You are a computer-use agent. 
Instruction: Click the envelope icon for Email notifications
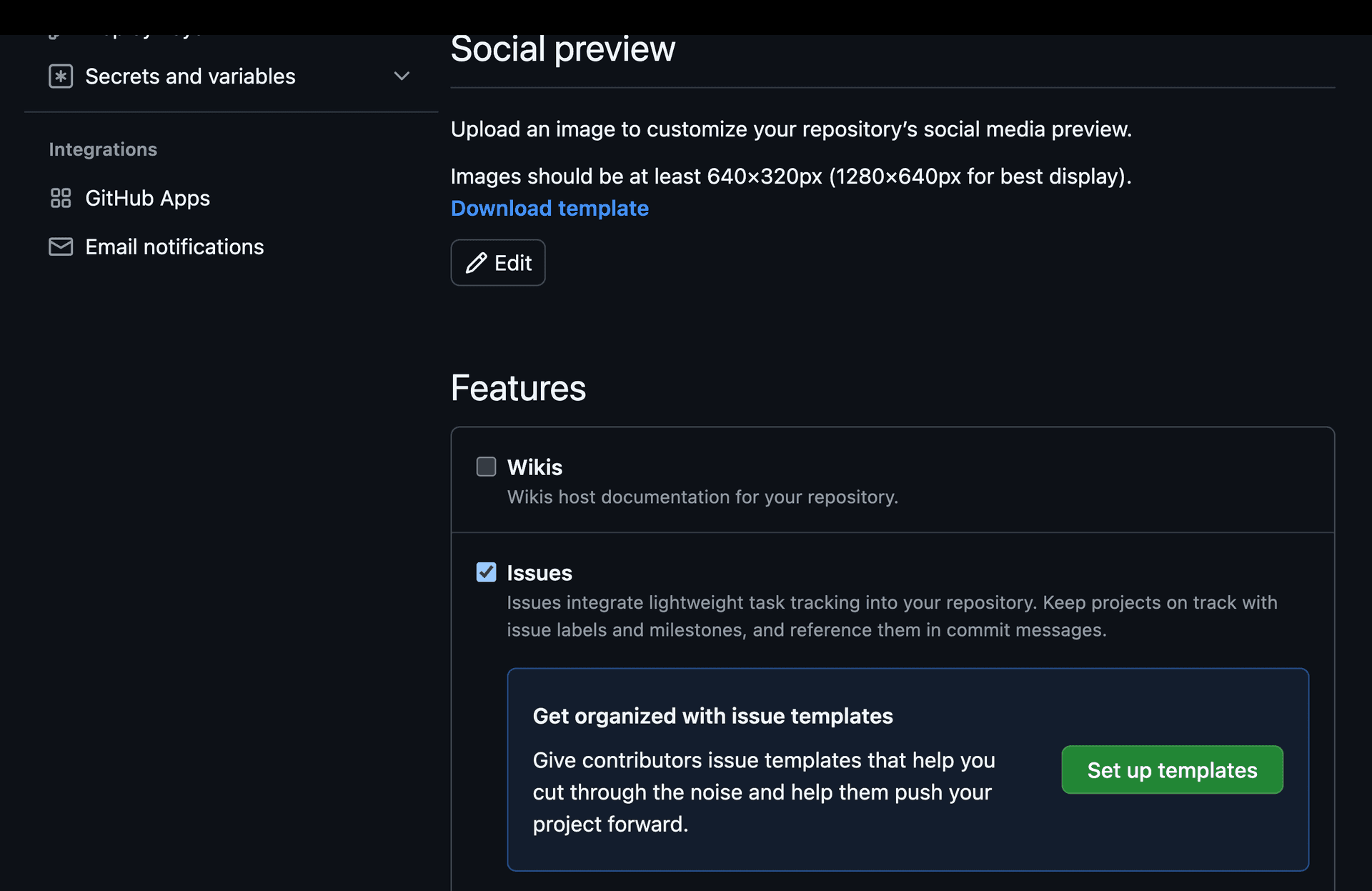click(x=61, y=247)
